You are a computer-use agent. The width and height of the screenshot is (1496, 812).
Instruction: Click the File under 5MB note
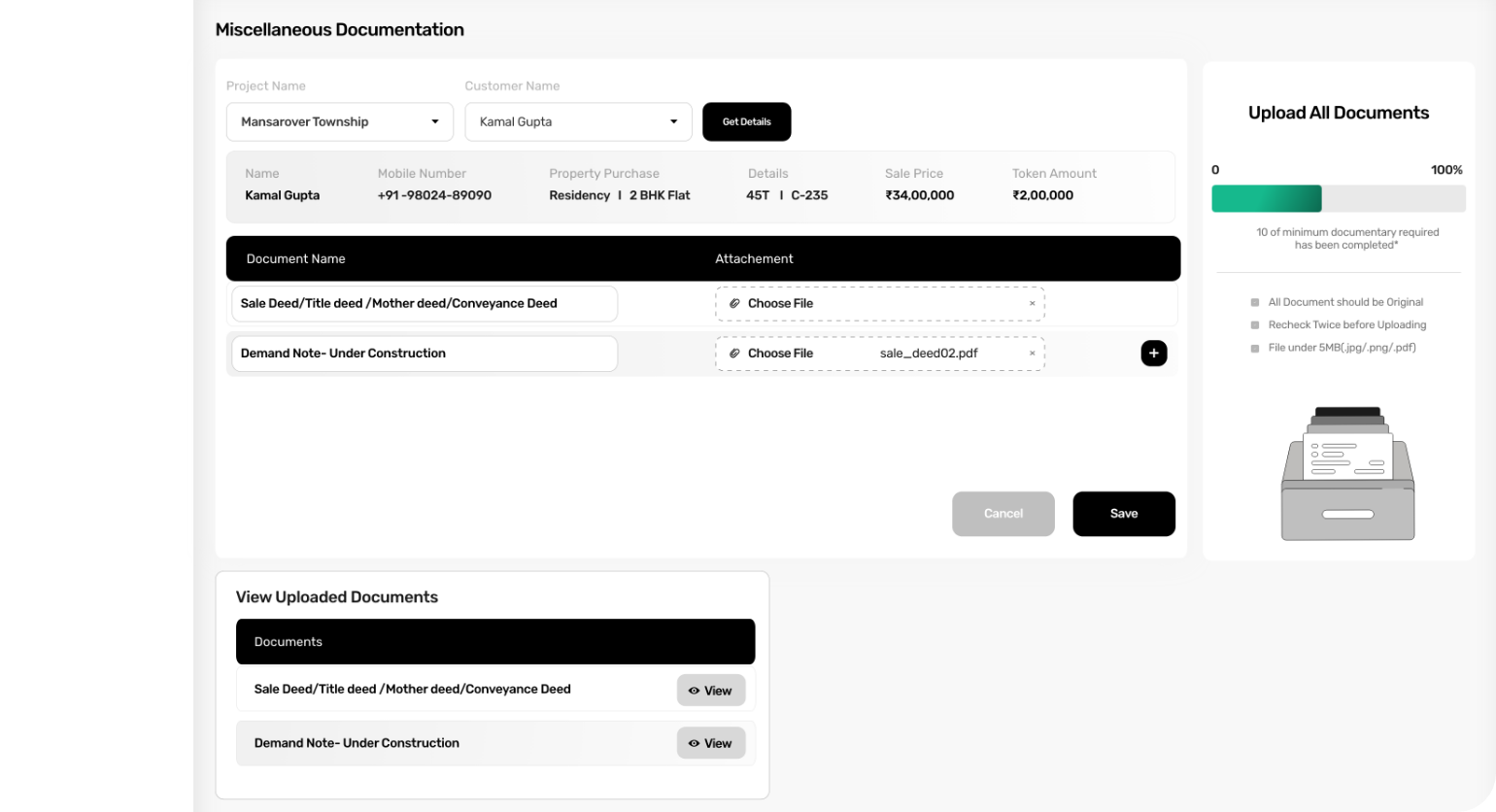[x=1342, y=348]
